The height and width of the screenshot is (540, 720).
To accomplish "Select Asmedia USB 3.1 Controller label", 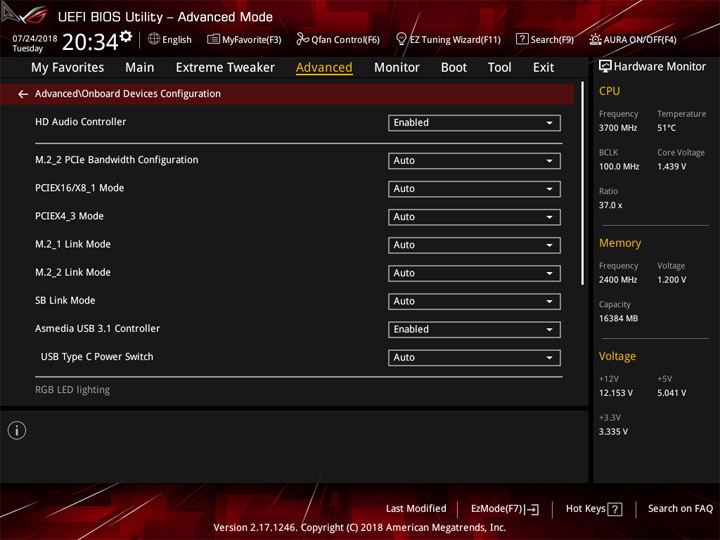I will 97,329.
